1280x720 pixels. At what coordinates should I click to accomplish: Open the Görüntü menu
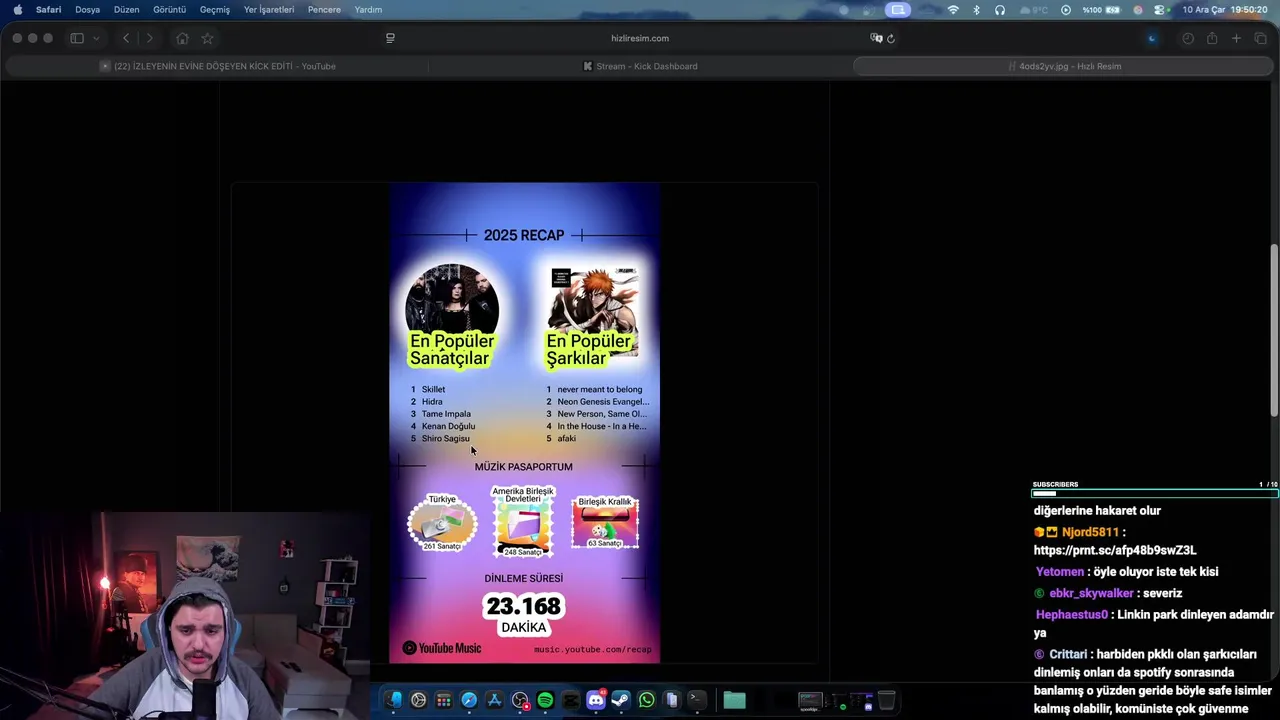click(169, 10)
